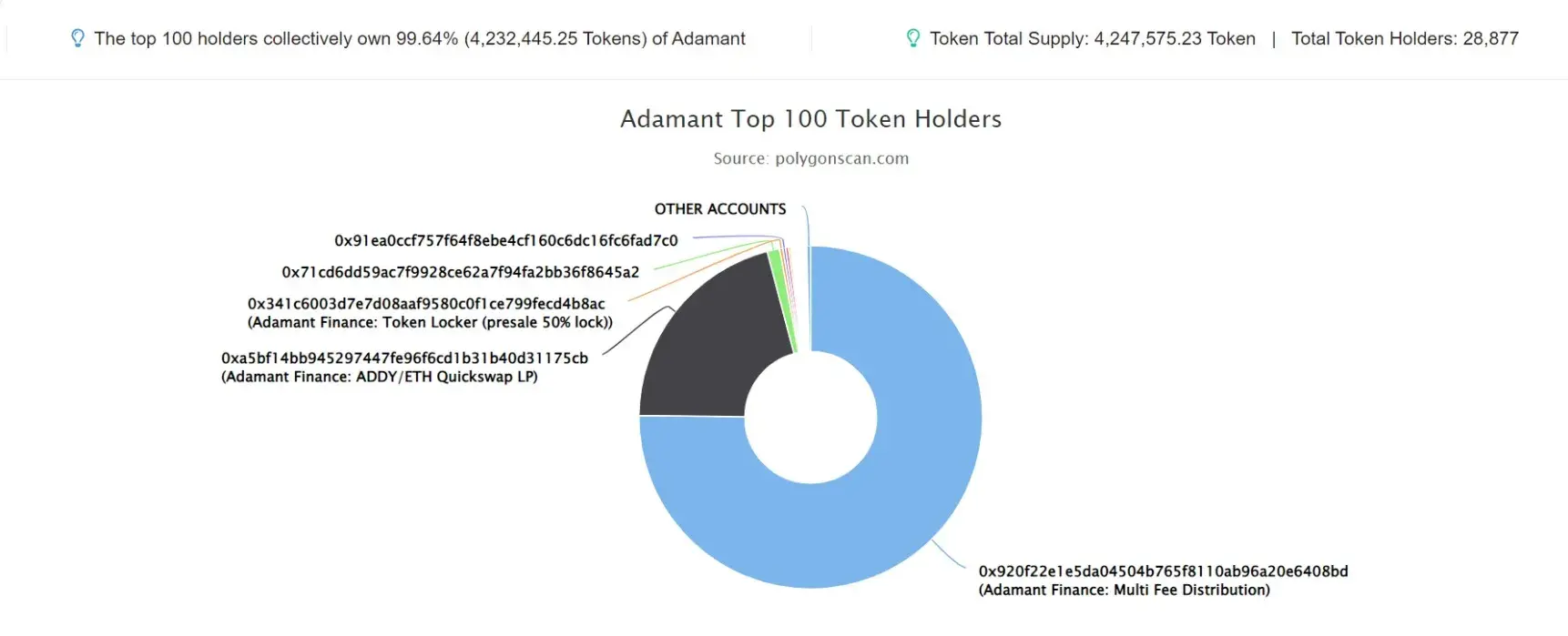The image size is (1568, 636).
Task: Click address label 0x71cd6dd59ac7f9928ce62a7f94fa2bb36f8645a2
Action: 461,272
